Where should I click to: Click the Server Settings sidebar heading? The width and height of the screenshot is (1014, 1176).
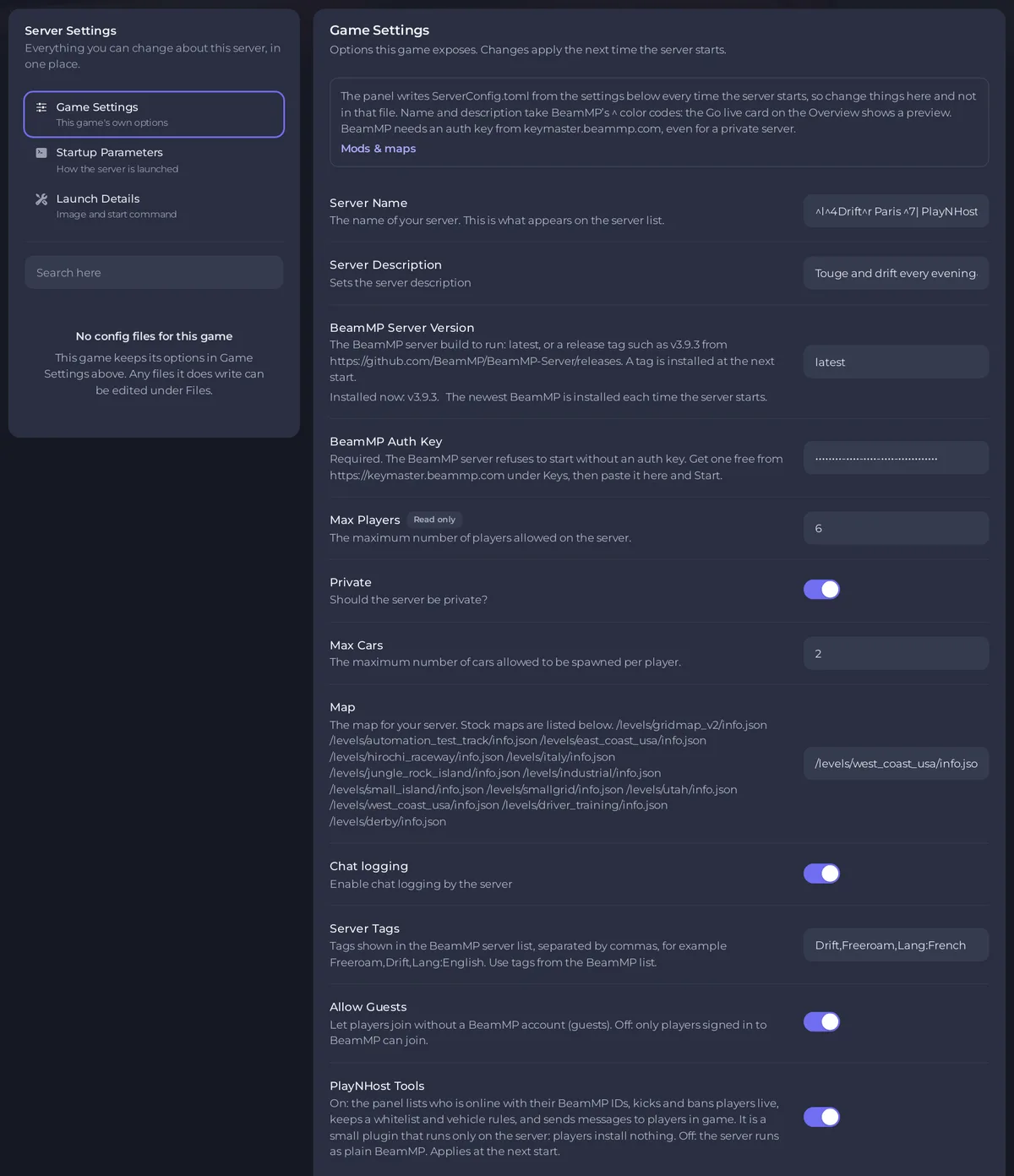click(71, 30)
